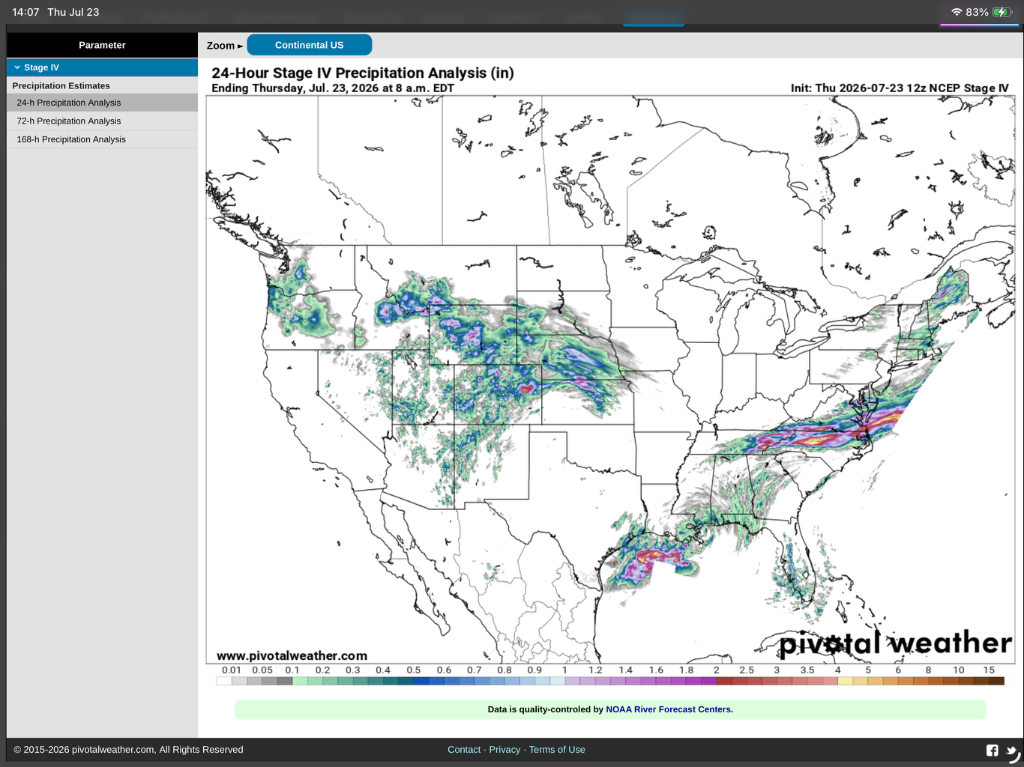
Task: Click the yellow 4-inch legend swatch
Action: point(845,681)
